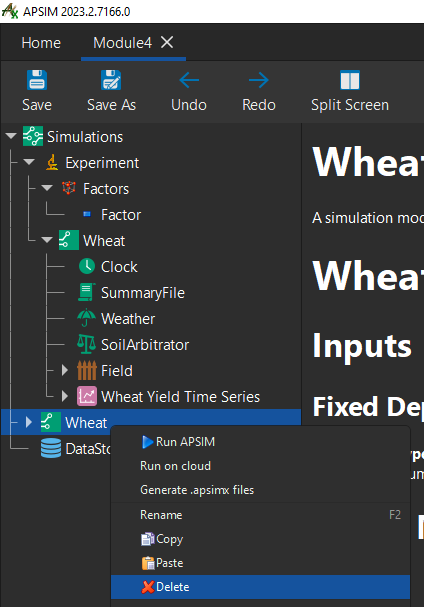Close the Module4 tab
The width and height of the screenshot is (424, 607).
click(167, 42)
